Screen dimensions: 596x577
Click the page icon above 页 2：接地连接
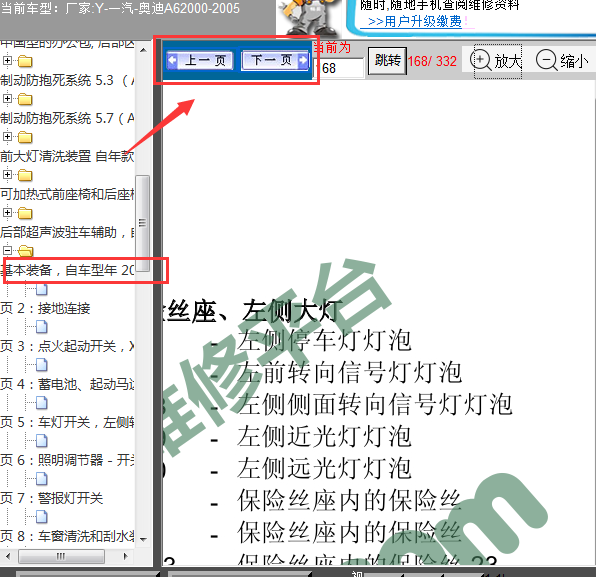pyautogui.click(x=41, y=289)
